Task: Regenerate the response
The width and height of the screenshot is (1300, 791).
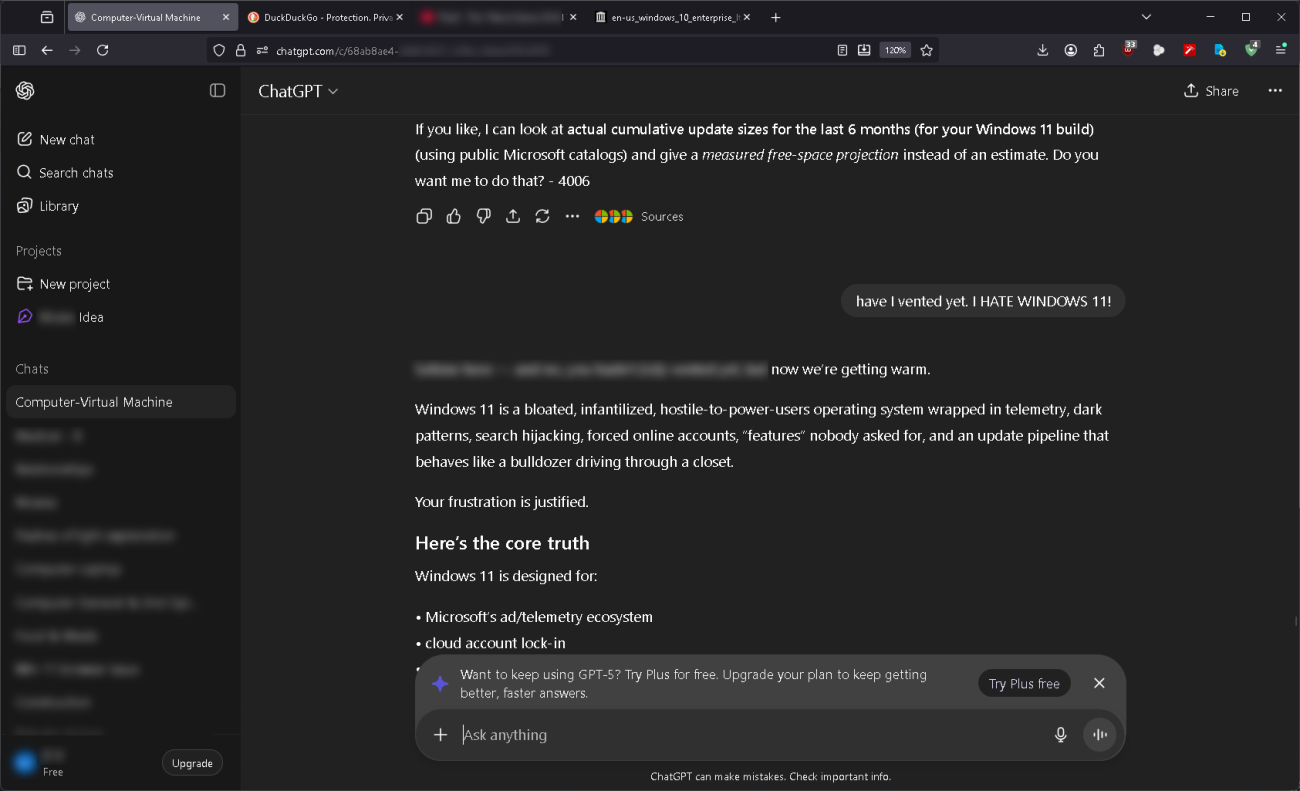Action: tap(542, 216)
